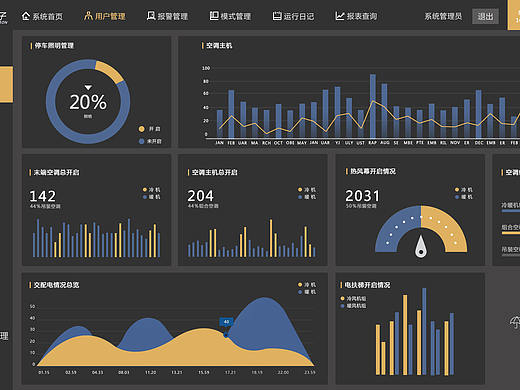The width and height of the screenshot is (520, 390).
Task: Click the value 2031
Action: (362, 196)
